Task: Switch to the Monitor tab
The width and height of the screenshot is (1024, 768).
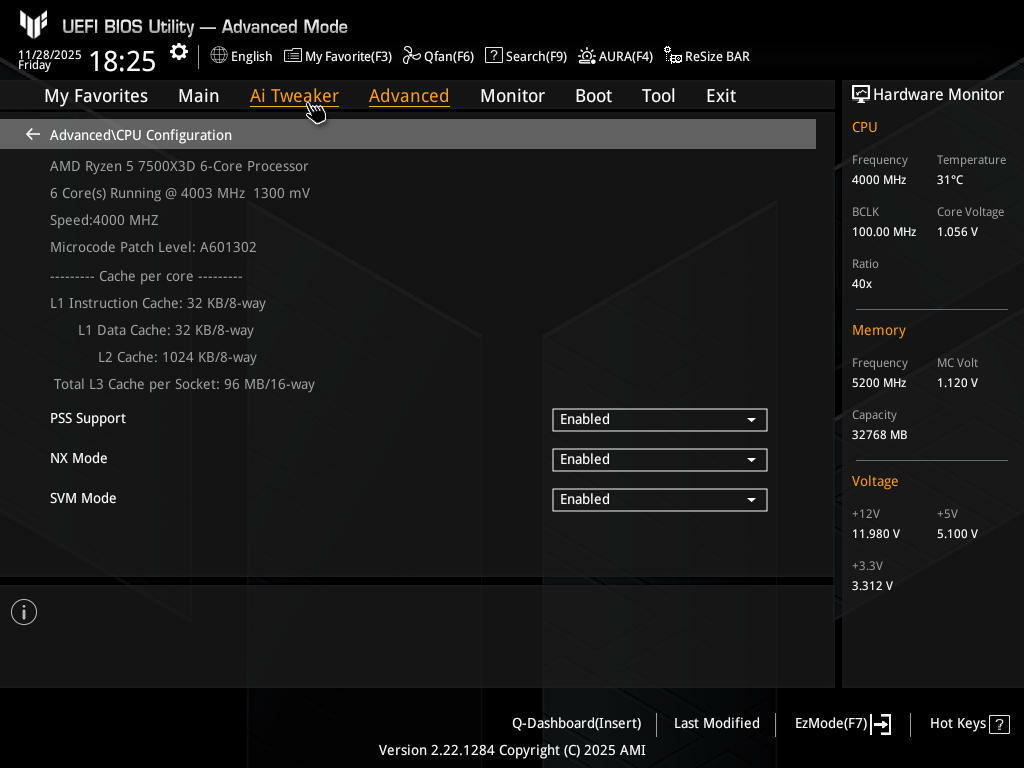Action: click(512, 96)
